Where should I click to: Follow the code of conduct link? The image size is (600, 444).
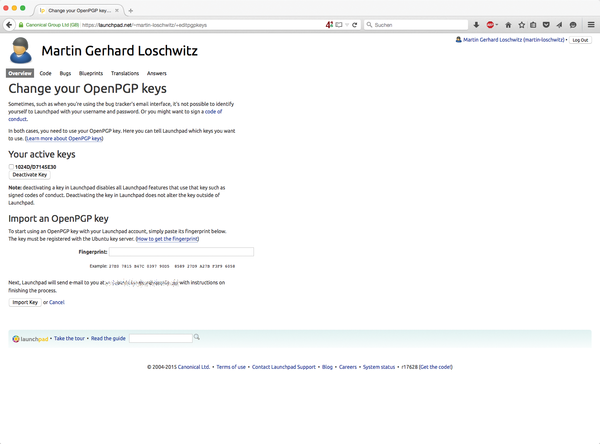214,112
